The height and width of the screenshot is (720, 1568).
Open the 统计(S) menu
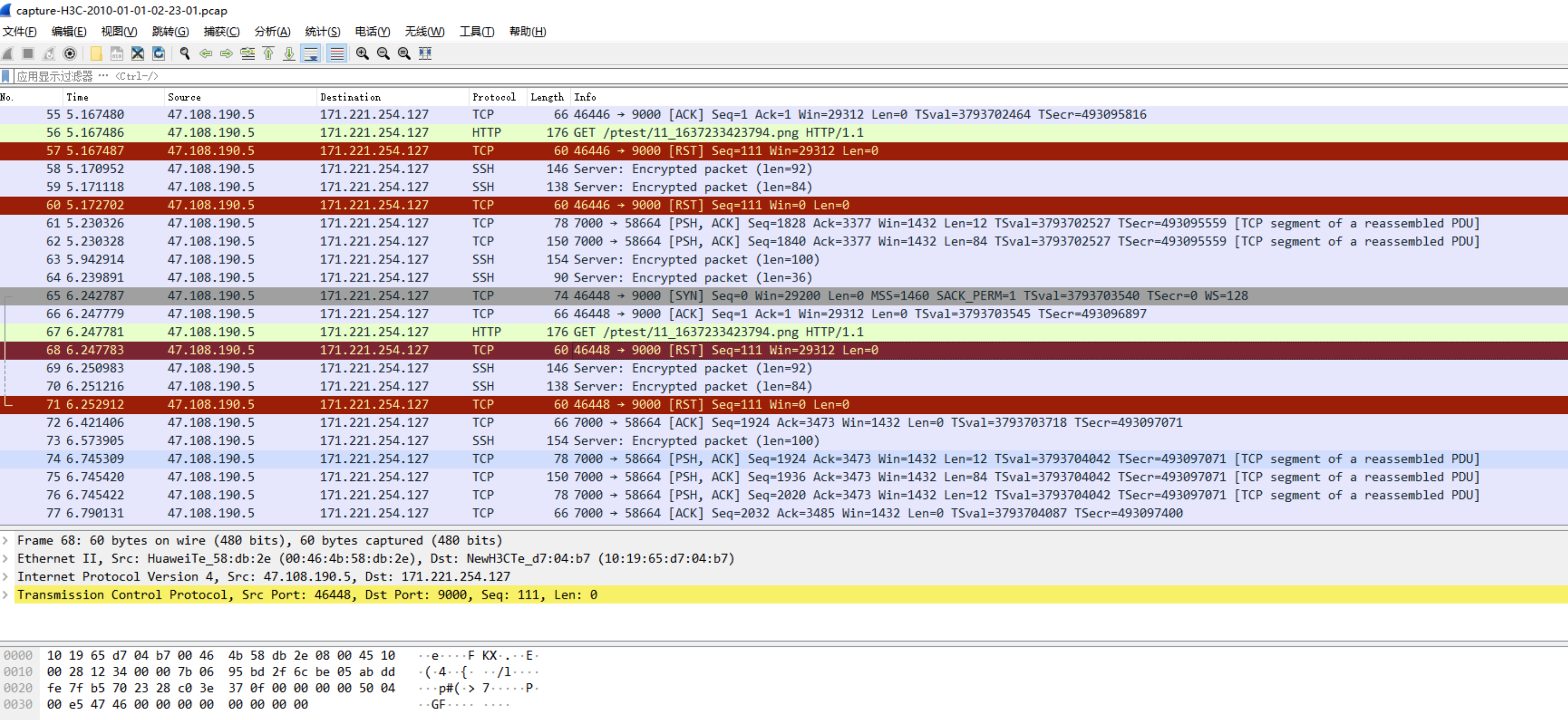322,32
